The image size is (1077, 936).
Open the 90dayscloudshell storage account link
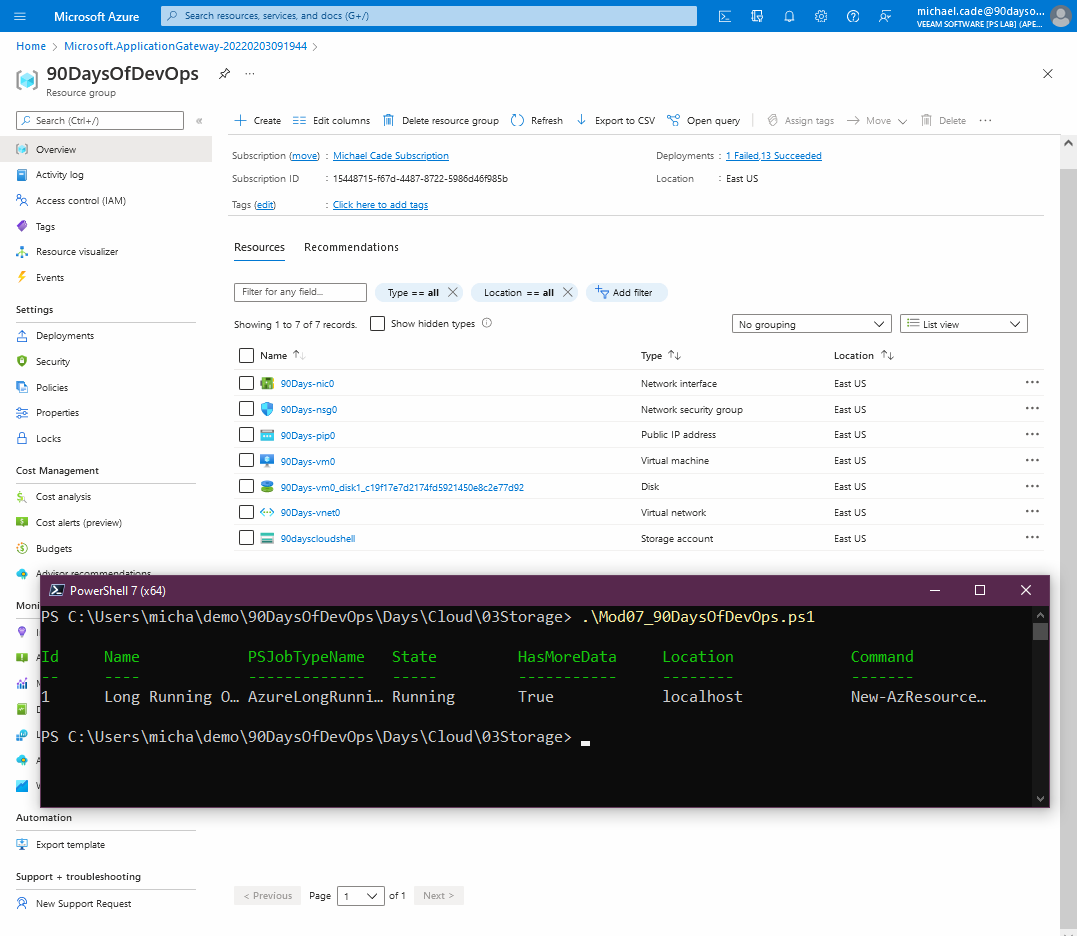coord(317,539)
